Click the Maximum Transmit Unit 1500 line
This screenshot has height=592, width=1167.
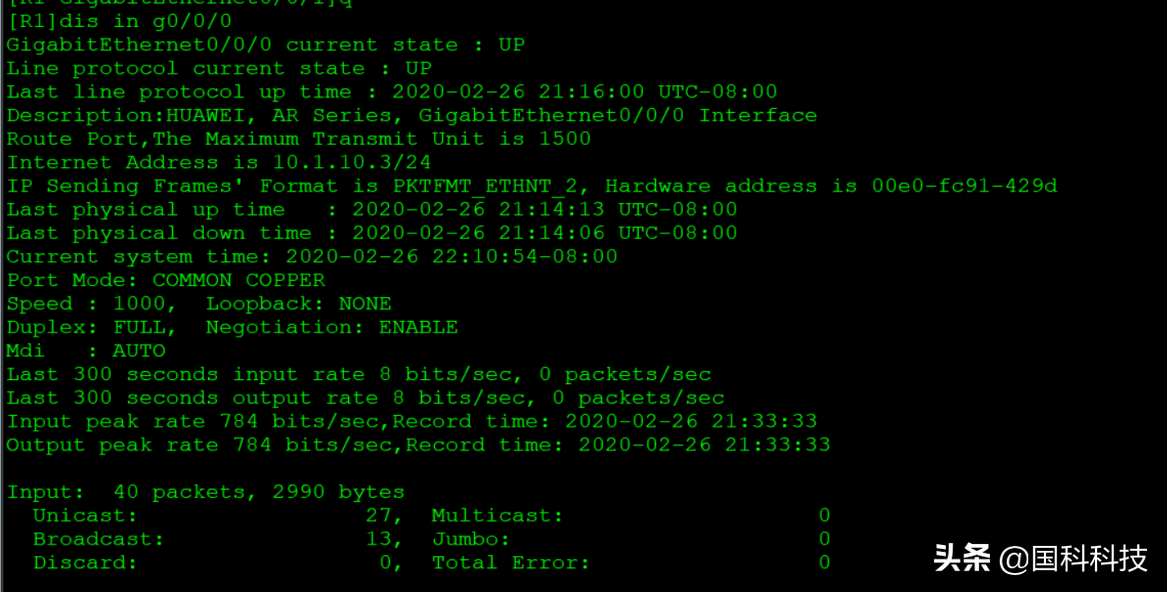[298, 139]
